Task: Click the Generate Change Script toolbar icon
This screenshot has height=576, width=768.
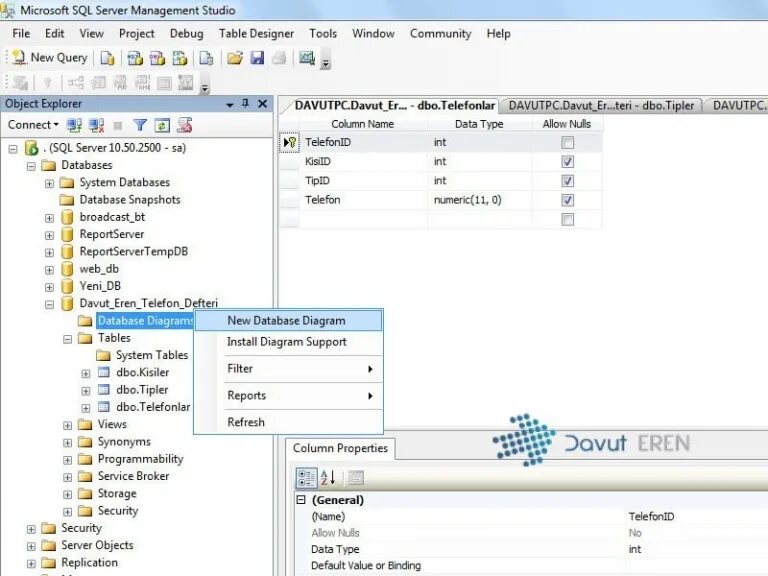Action: click(20, 83)
